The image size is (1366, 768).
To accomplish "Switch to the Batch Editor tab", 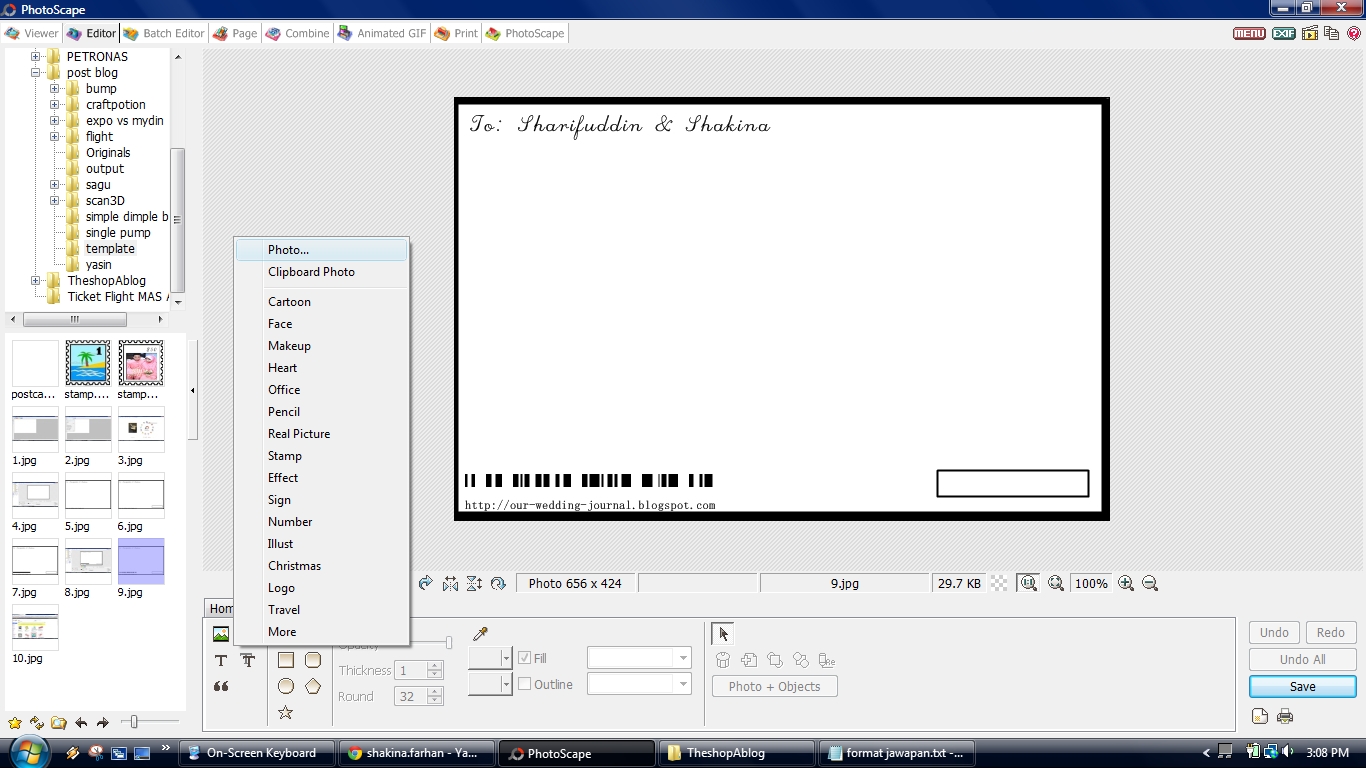I will [163, 33].
